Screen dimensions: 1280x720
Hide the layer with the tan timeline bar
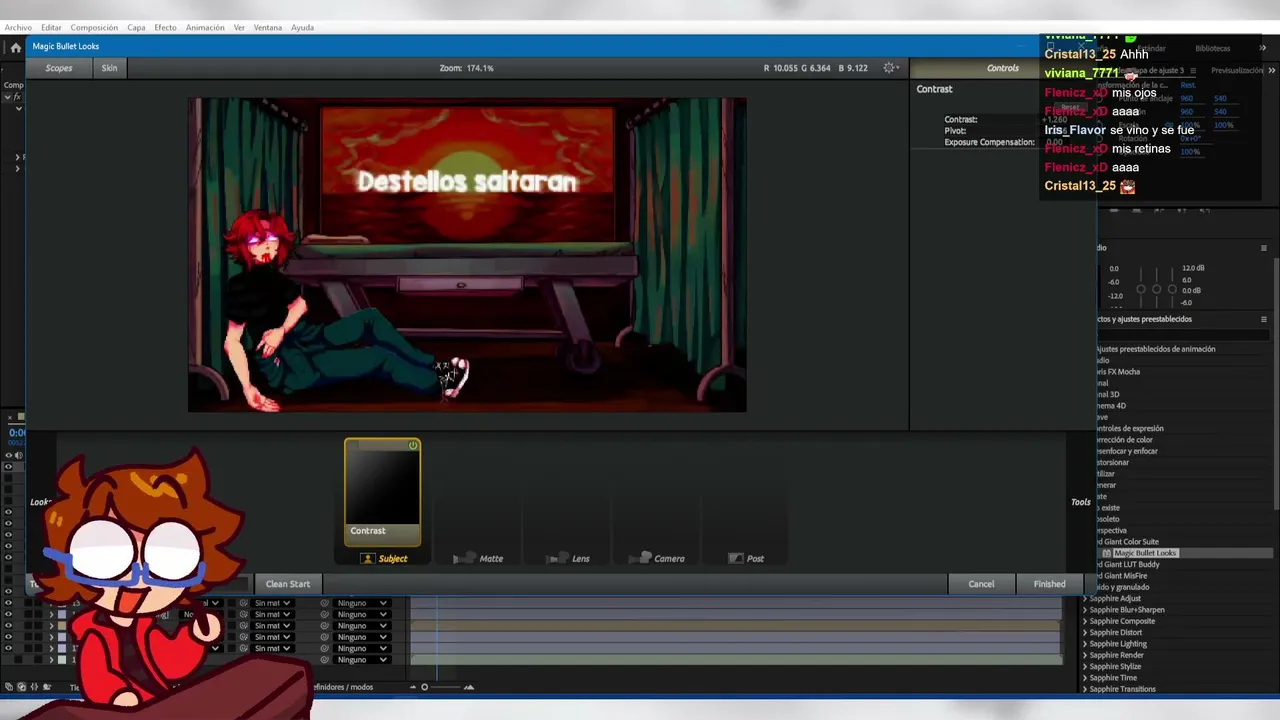(x=9, y=626)
